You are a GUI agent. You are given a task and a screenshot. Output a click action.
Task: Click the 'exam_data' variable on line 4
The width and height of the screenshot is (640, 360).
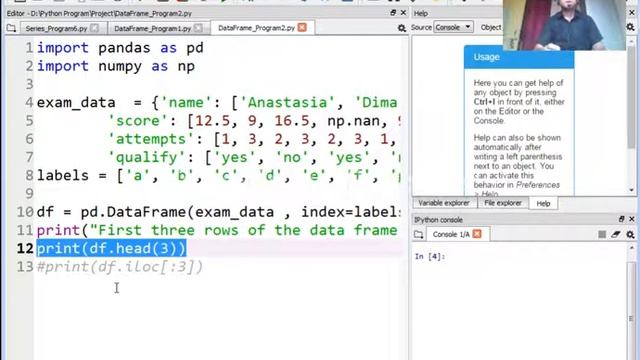pos(76,102)
